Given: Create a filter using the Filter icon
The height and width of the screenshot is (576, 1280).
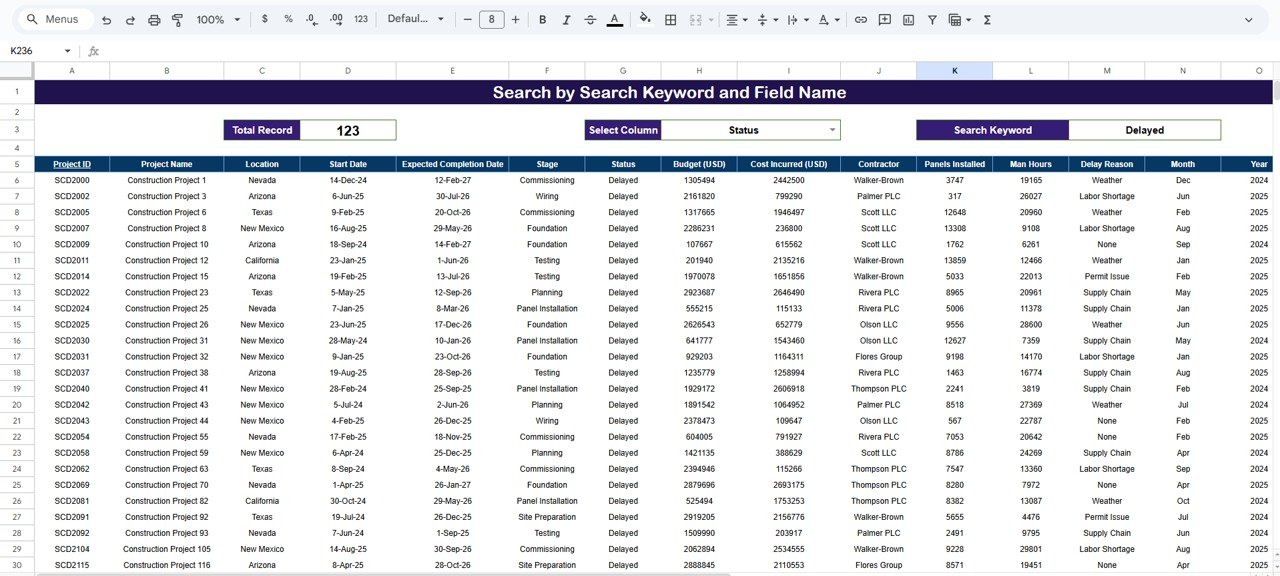Looking at the screenshot, I should 932,19.
